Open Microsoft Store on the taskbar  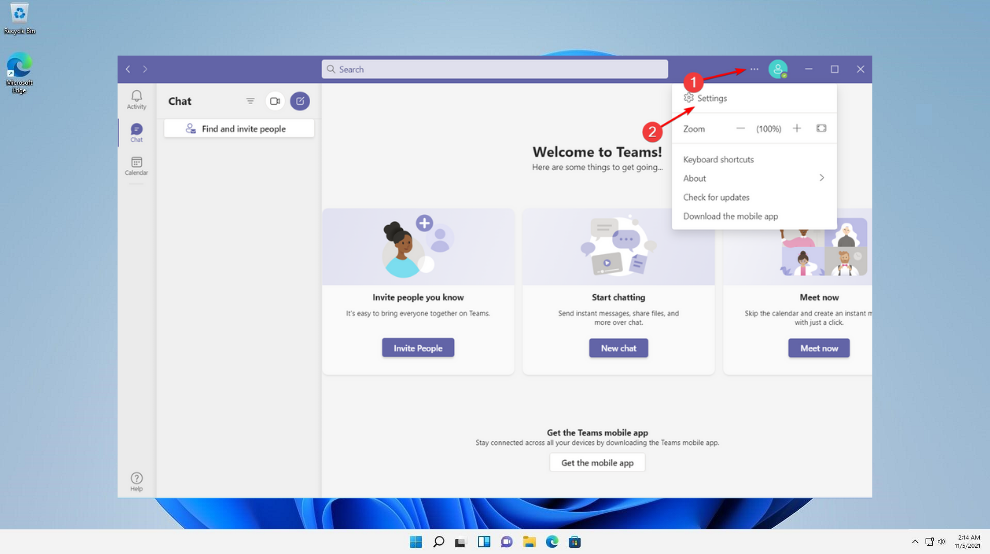coord(575,542)
